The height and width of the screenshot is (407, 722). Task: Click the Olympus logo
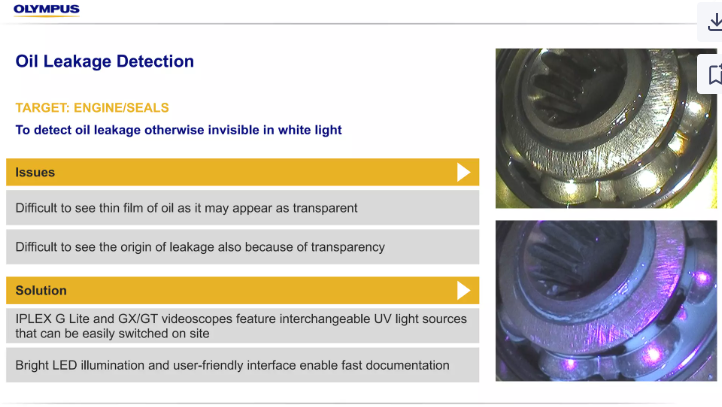pos(46,10)
